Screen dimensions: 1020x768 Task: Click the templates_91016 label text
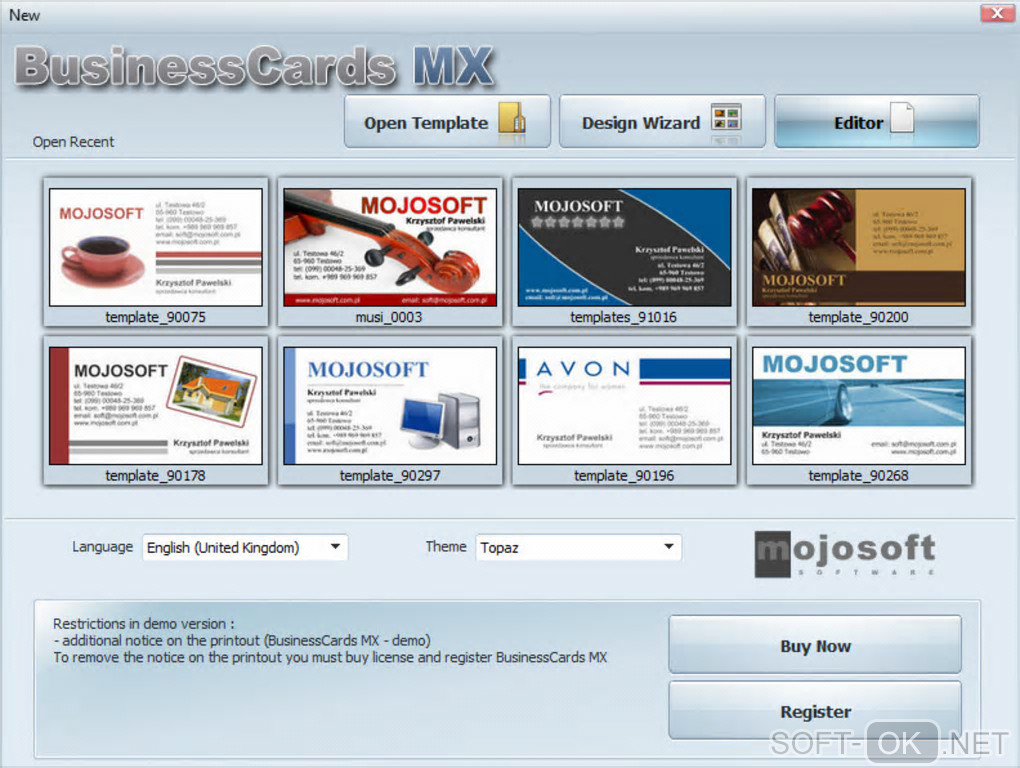pos(623,317)
